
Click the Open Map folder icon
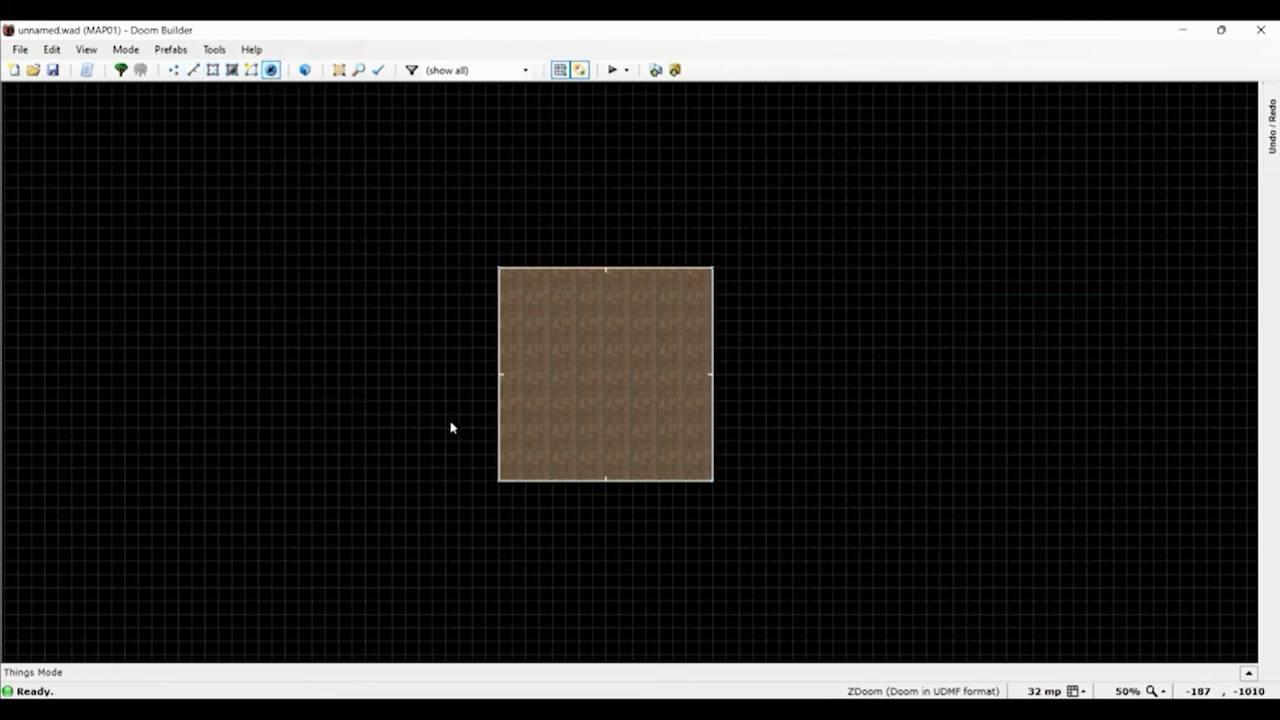(33, 70)
